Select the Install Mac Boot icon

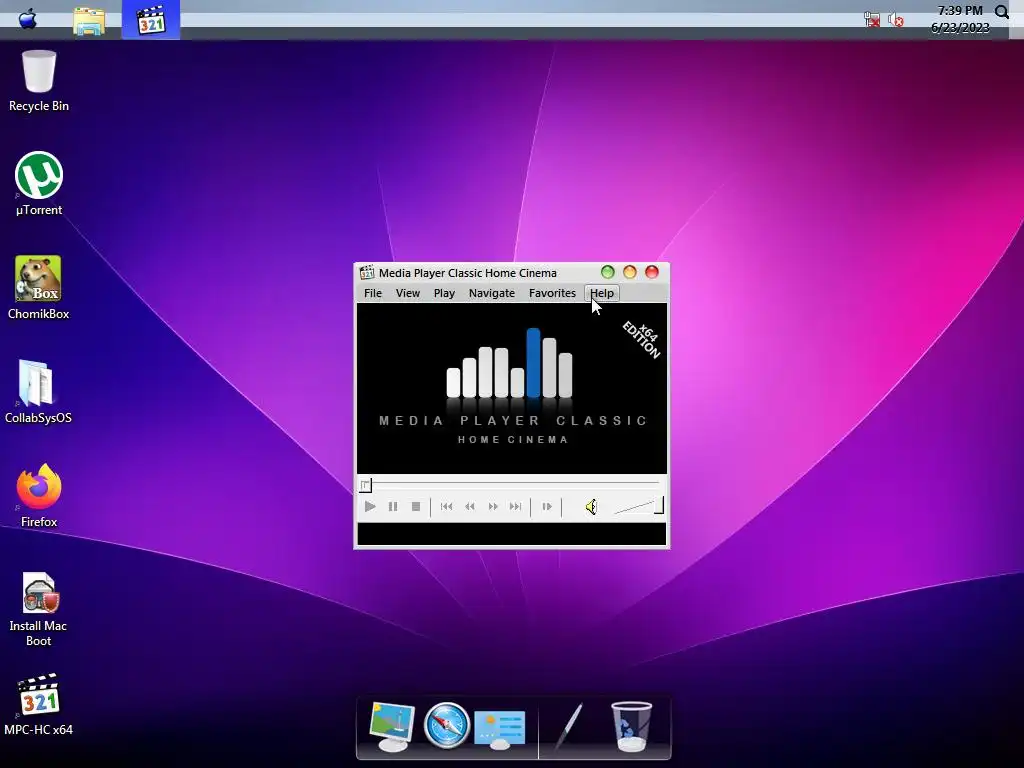(39, 609)
